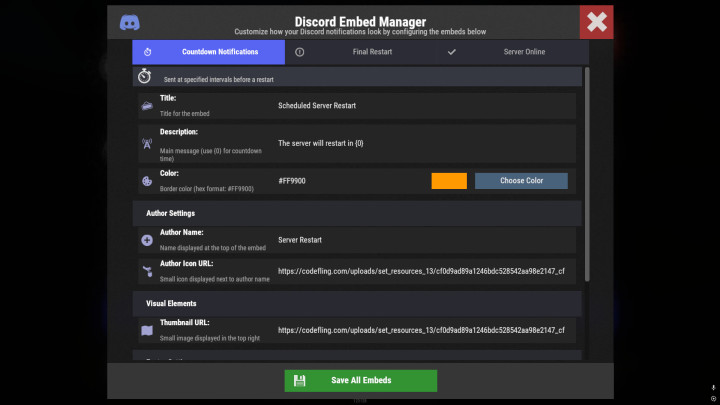This screenshot has height=405, width=720.
Task: Click the 'Author Name:' label
Action: pos(181,232)
